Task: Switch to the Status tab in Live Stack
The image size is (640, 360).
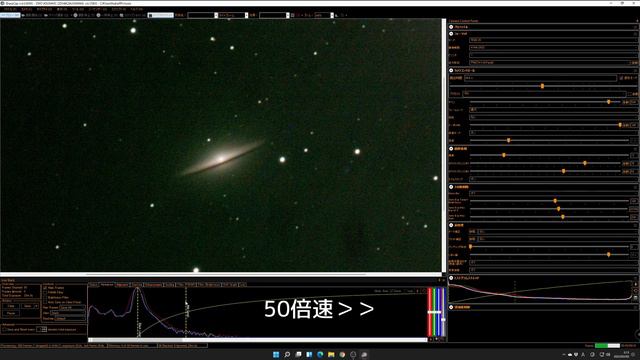Action: tap(94, 284)
